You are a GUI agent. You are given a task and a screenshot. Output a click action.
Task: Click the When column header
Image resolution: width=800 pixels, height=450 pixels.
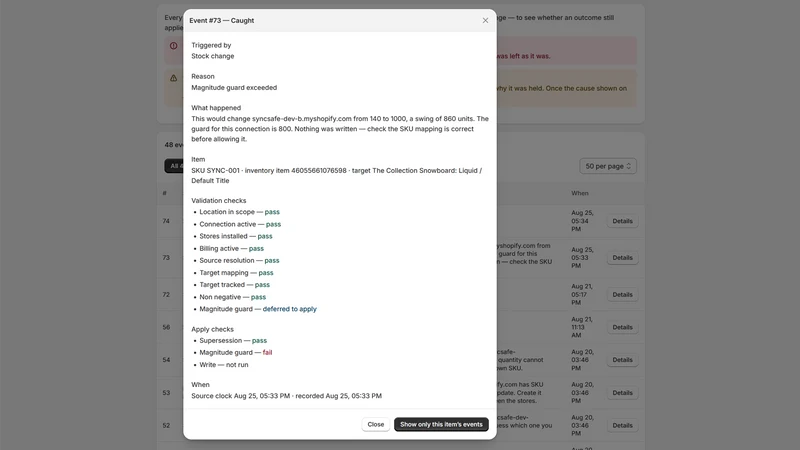point(580,193)
